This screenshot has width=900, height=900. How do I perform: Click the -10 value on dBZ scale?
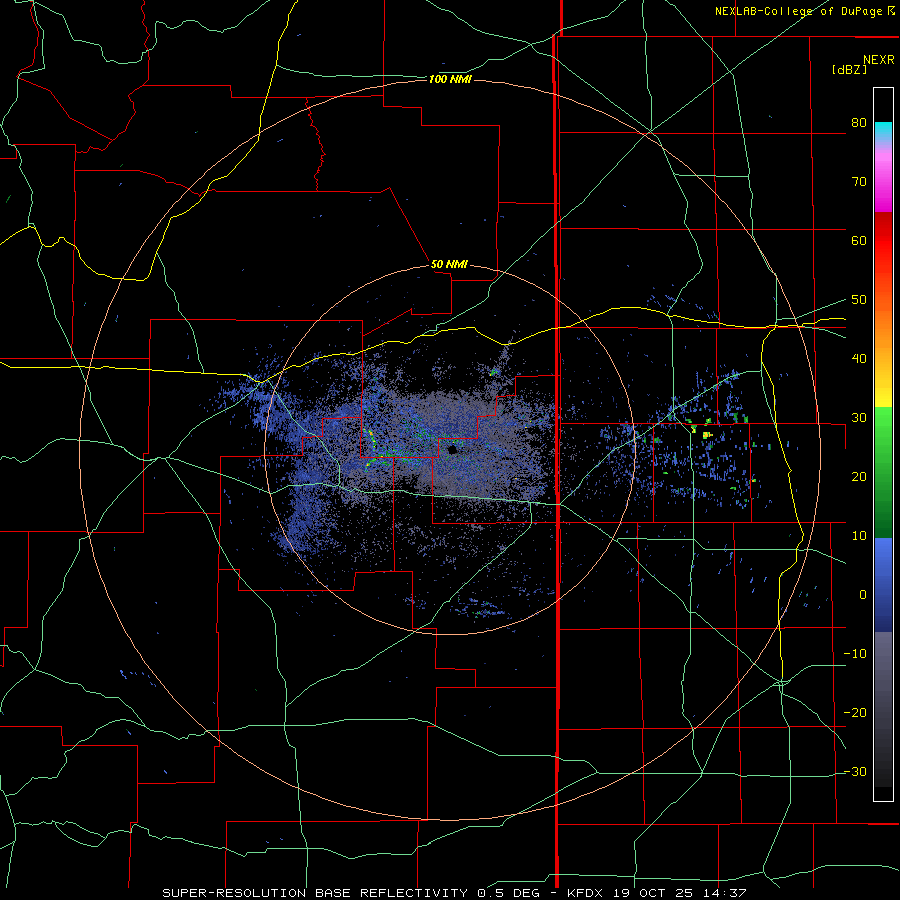click(x=855, y=654)
